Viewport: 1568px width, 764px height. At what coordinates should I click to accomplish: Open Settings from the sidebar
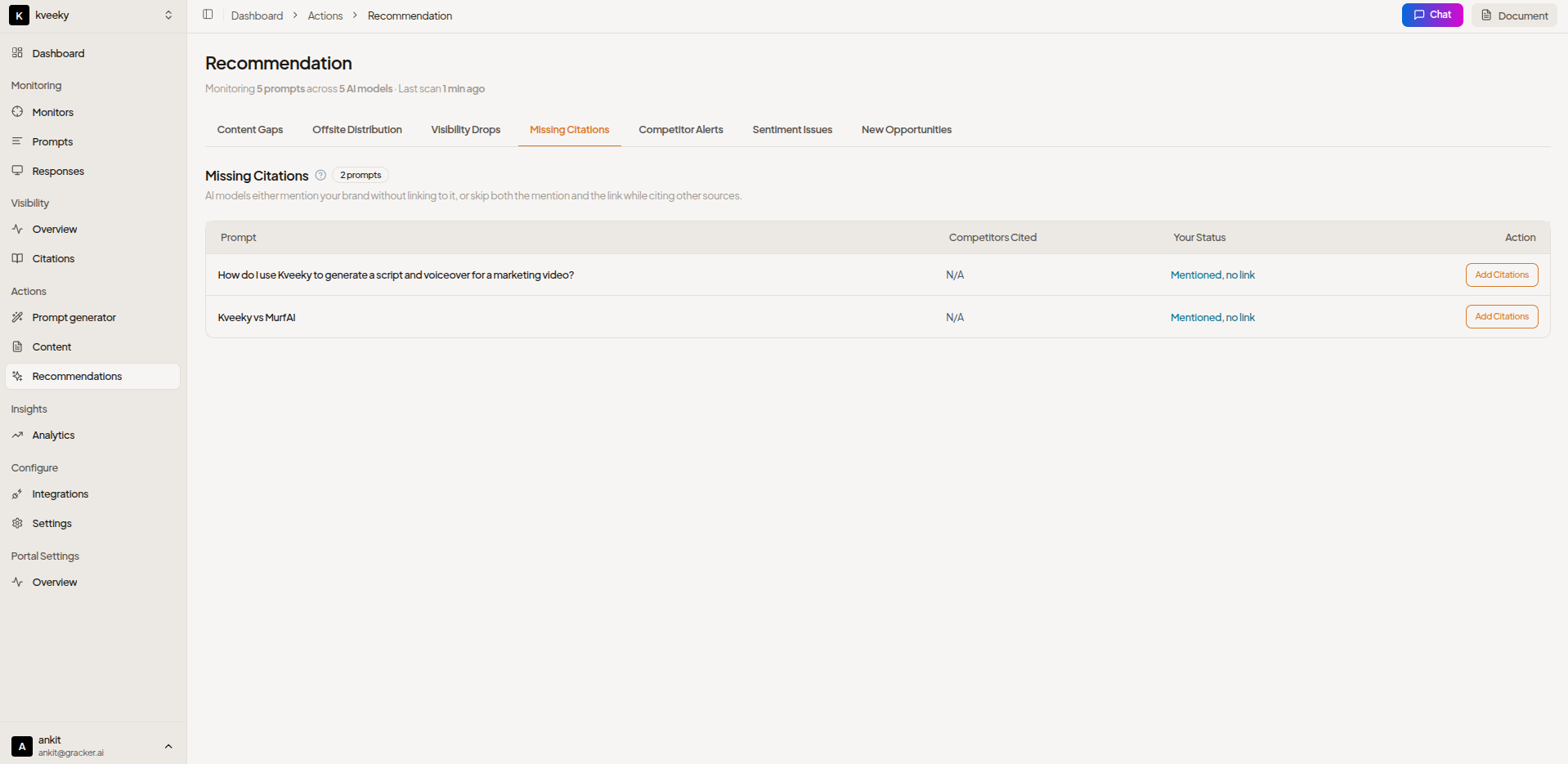pos(52,523)
